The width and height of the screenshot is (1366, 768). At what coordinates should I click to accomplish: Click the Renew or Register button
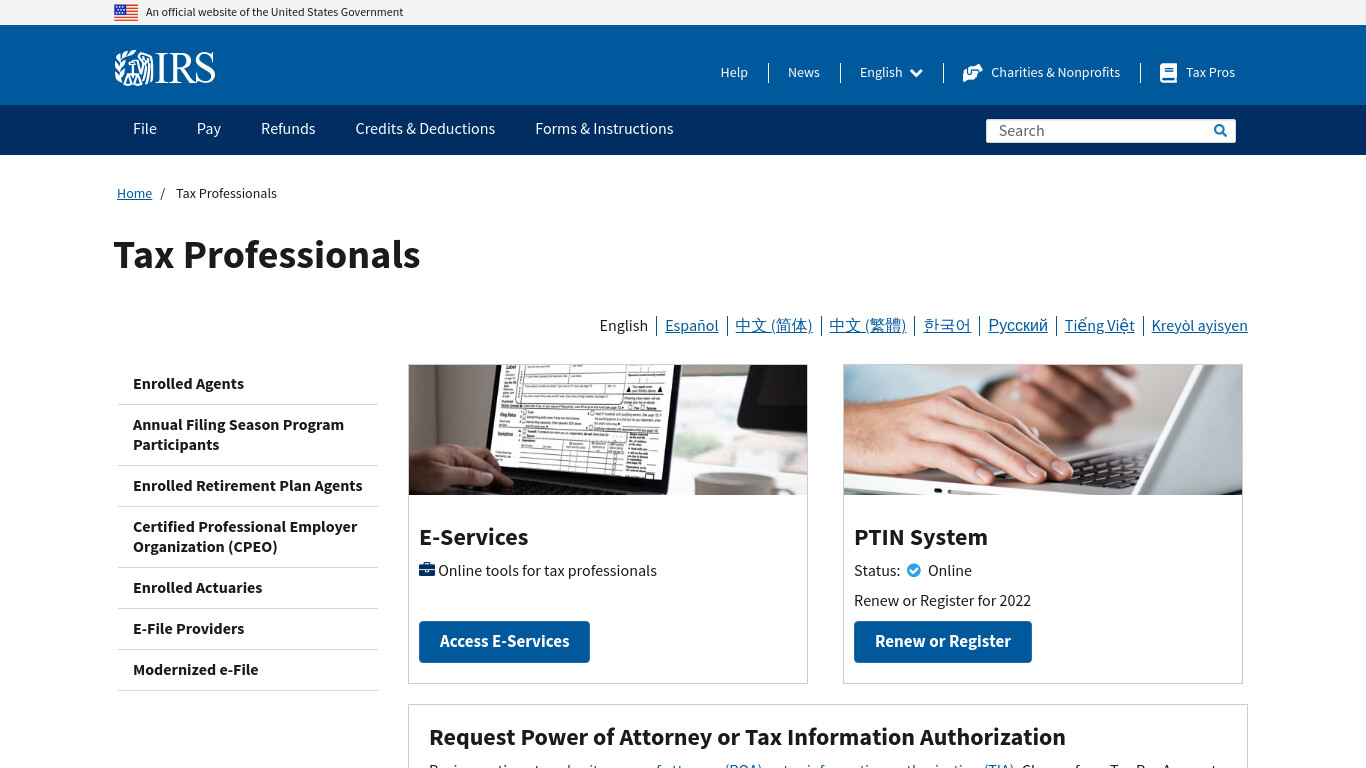pos(943,642)
